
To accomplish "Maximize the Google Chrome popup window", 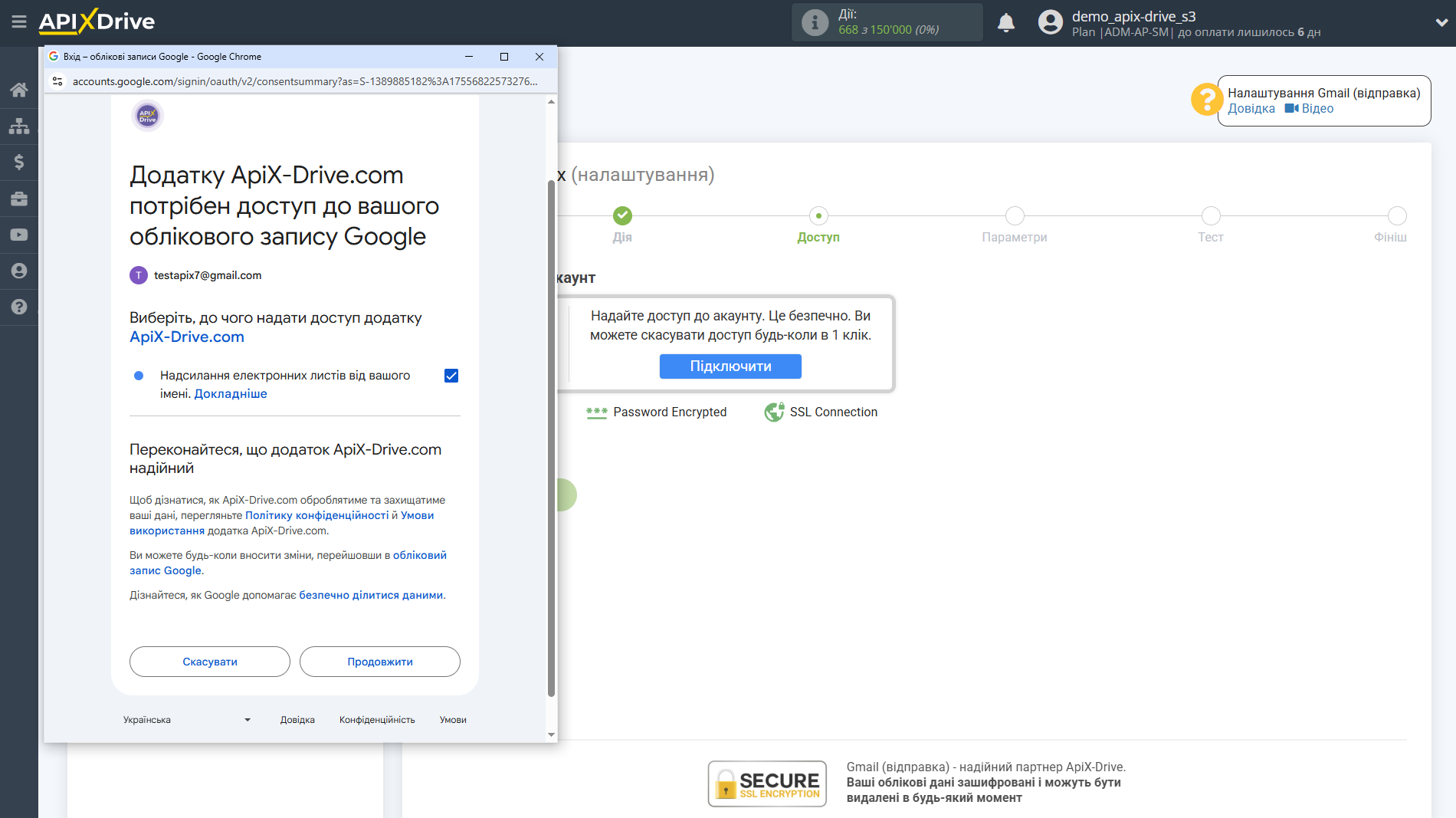I will [x=504, y=57].
